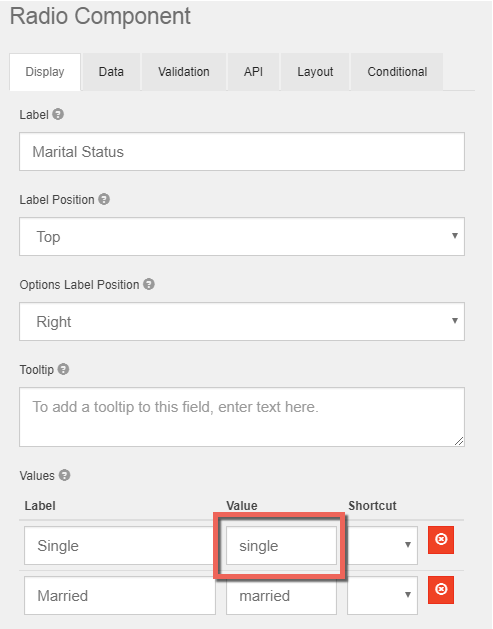Click help icon next to Values
This screenshot has width=493, height=629.
(65, 475)
